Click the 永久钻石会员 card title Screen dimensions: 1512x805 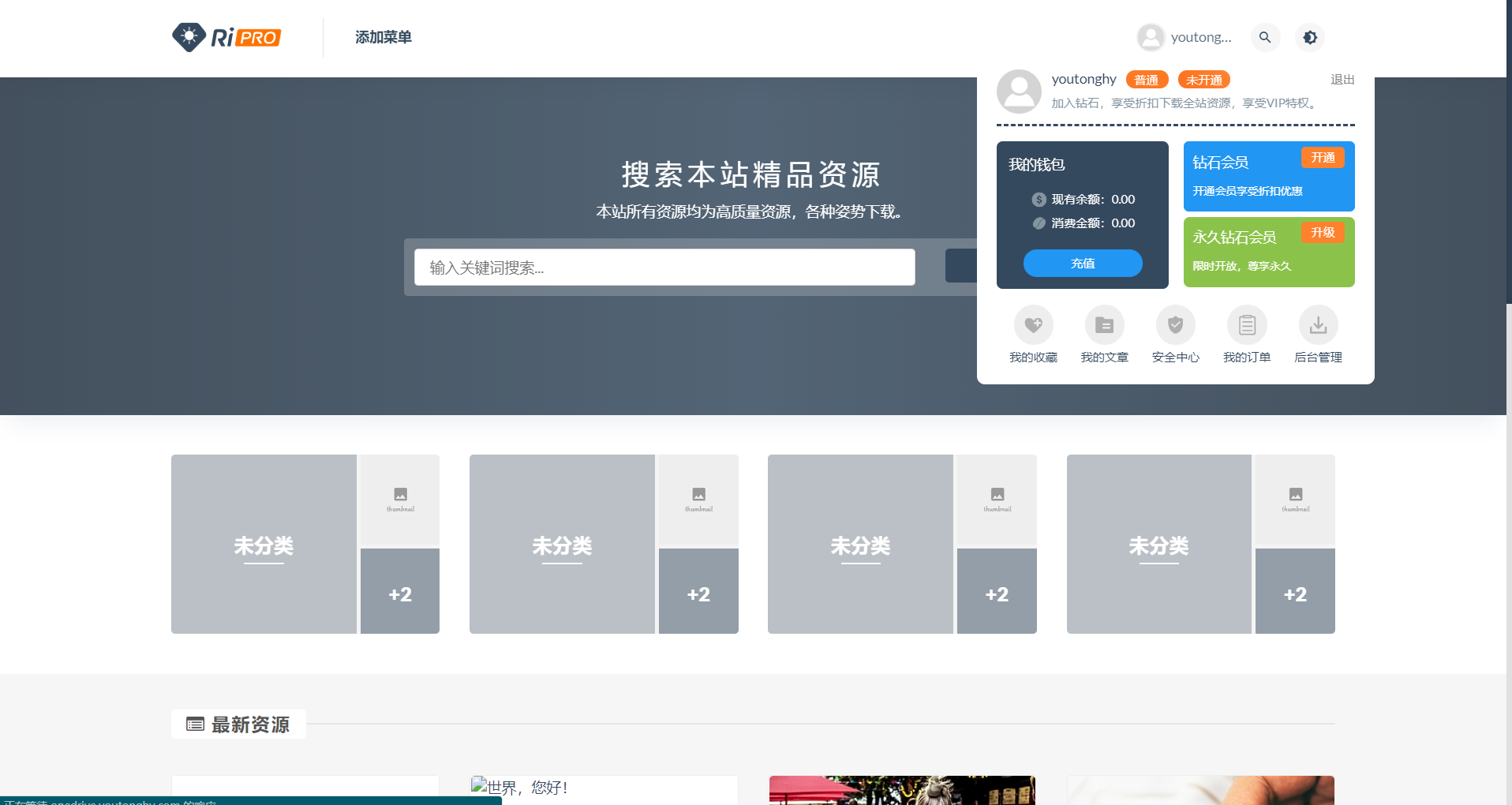[1234, 238]
